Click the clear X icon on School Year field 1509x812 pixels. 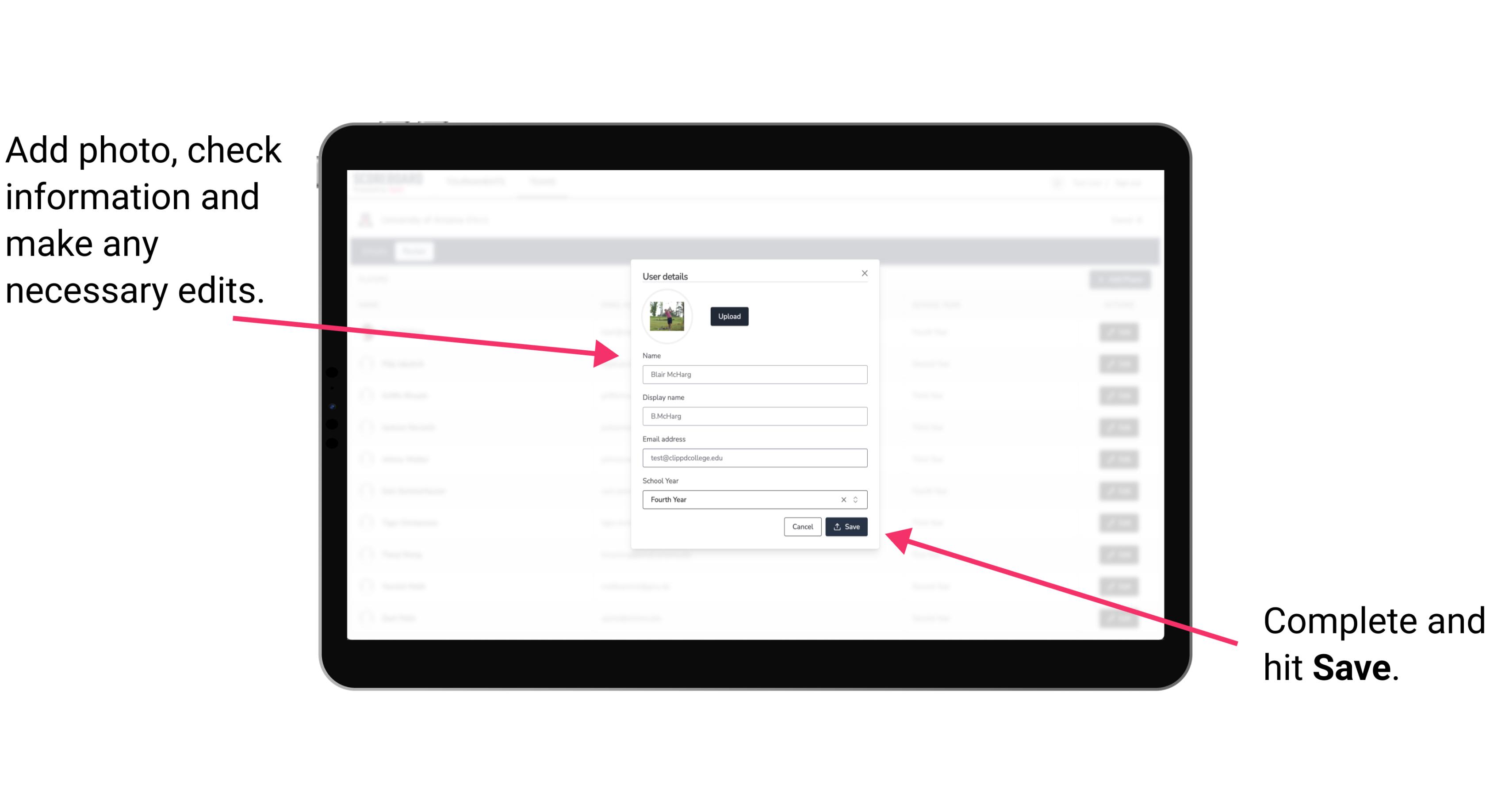pos(843,499)
